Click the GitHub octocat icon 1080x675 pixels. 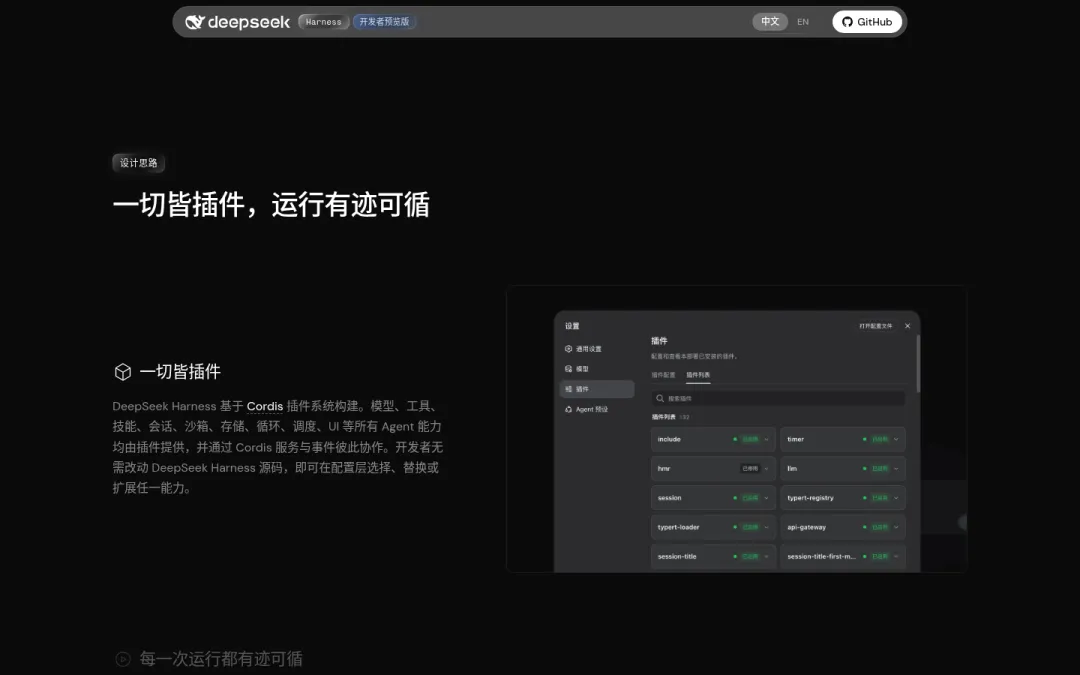(847, 22)
